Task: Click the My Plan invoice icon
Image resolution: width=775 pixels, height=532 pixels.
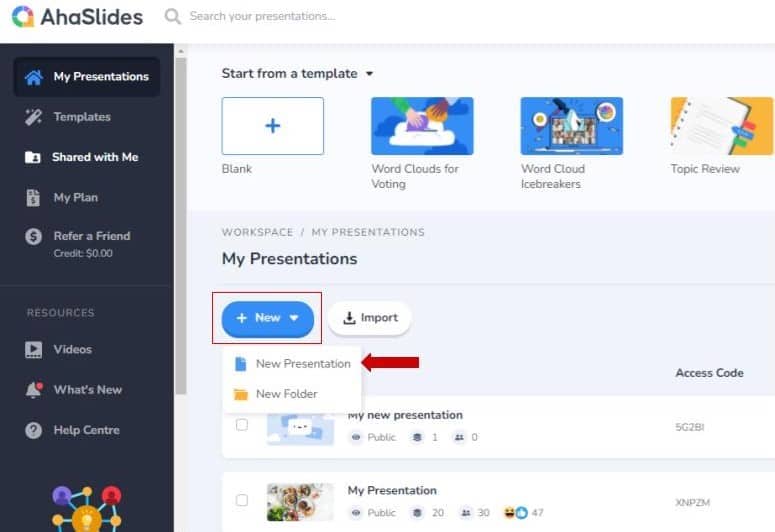Action: tap(33, 198)
